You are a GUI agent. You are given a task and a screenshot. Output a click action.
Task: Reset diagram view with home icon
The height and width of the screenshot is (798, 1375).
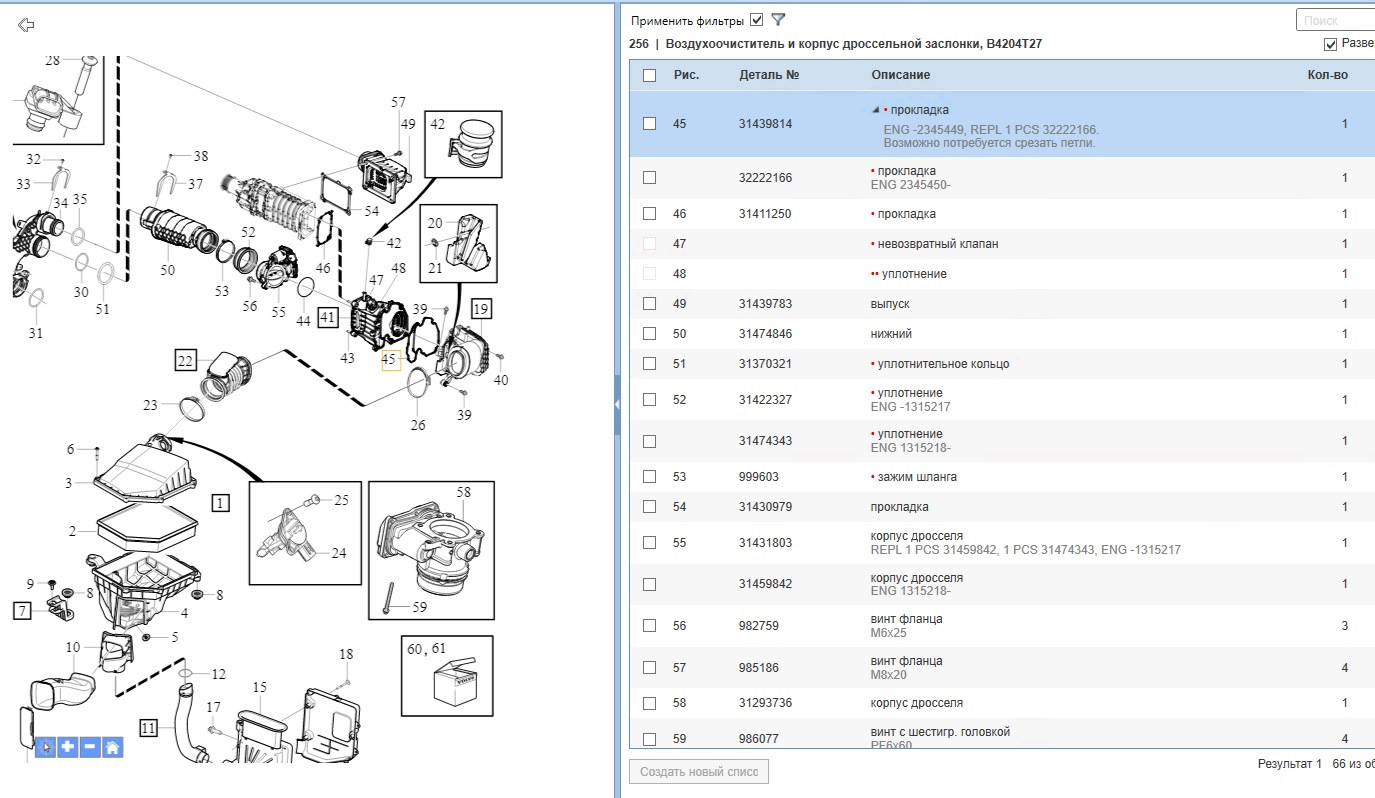pos(112,746)
